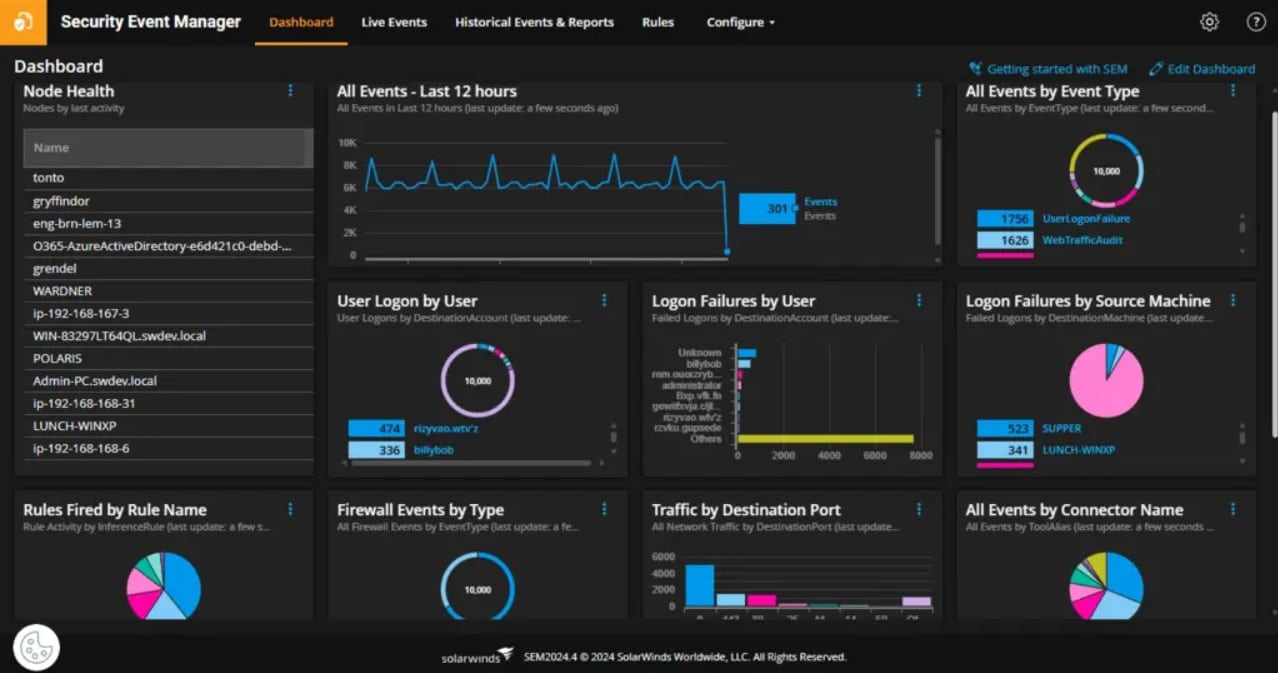This screenshot has height=673, width=1278.
Task: Click the Edit Dashboard link
Action: (x=1211, y=69)
